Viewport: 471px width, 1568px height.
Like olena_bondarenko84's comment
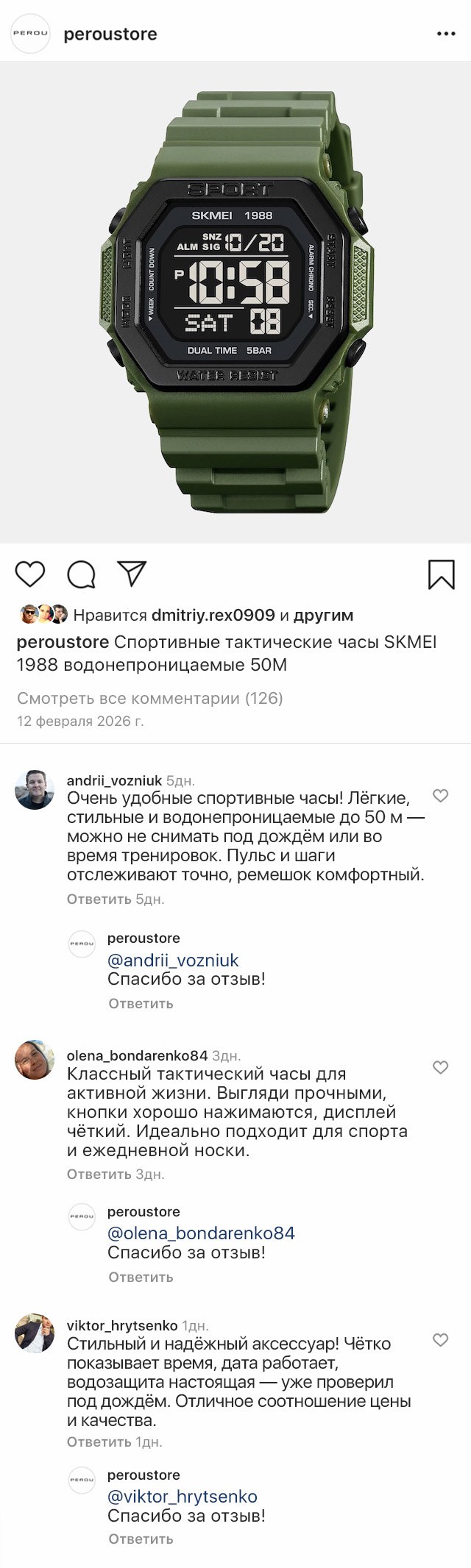[440, 1067]
